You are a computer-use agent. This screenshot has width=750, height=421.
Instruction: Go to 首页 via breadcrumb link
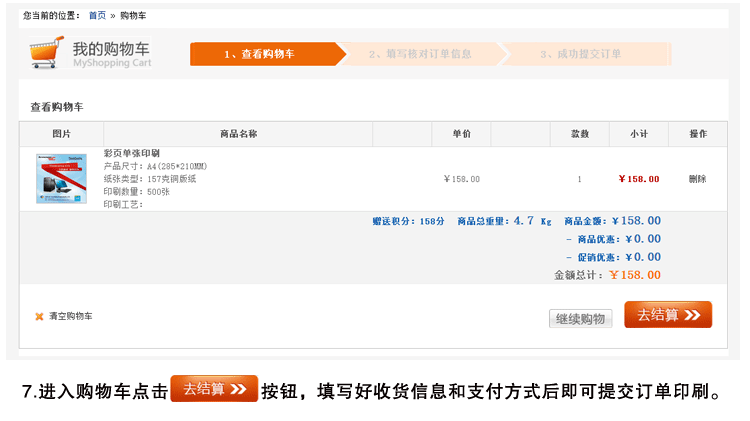(97, 16)
